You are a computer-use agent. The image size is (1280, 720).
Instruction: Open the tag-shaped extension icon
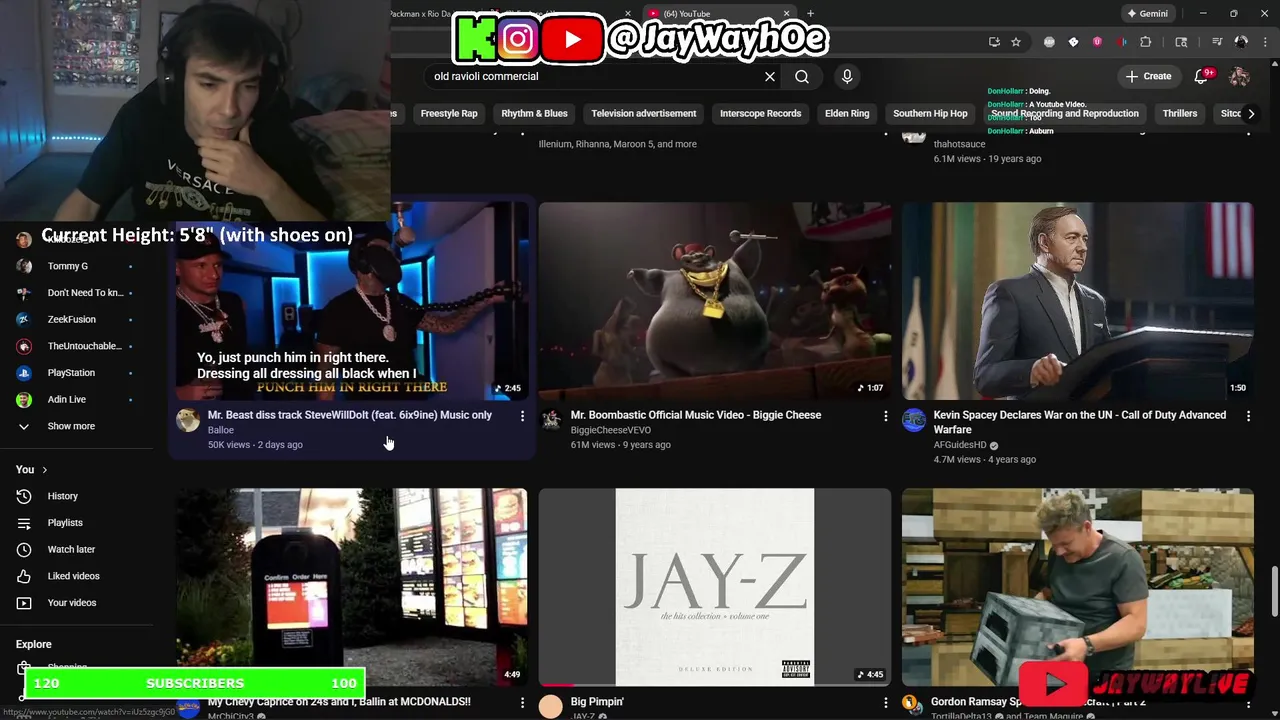[x=1073, y=42]
